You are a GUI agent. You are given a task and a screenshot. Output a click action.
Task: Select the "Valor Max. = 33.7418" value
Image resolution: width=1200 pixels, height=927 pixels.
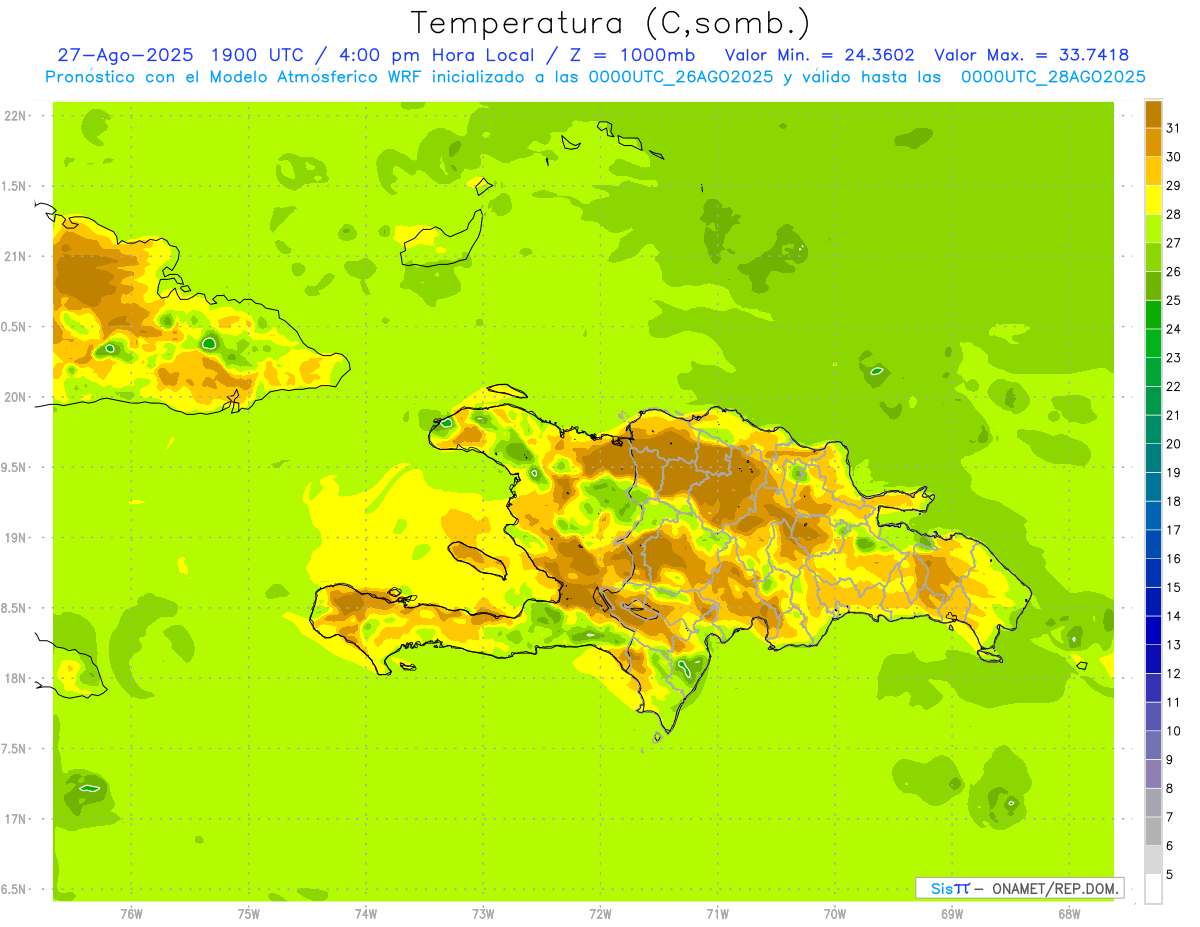click(x=1031, y=55)
